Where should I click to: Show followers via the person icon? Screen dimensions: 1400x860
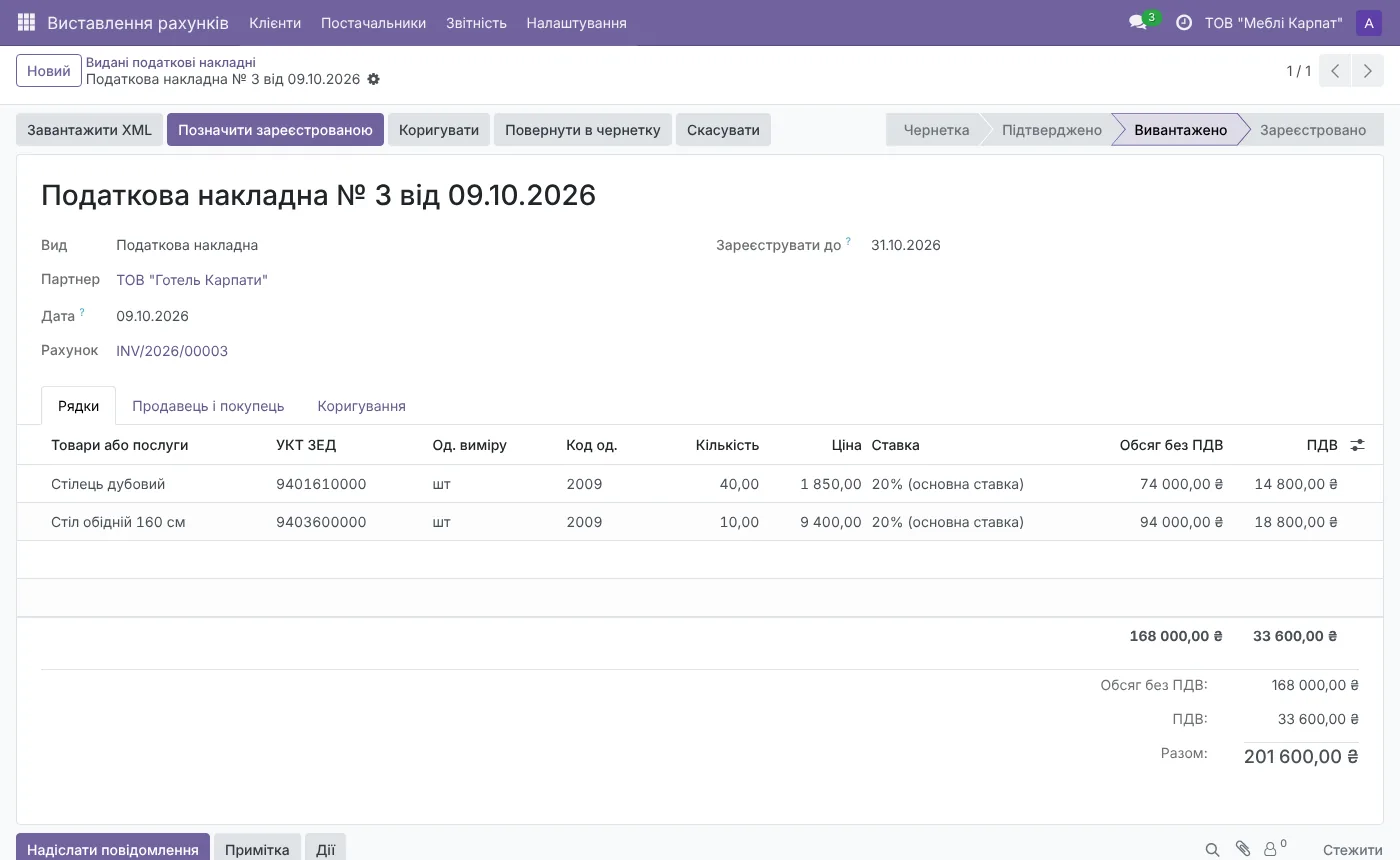[x=1275, y=849]
